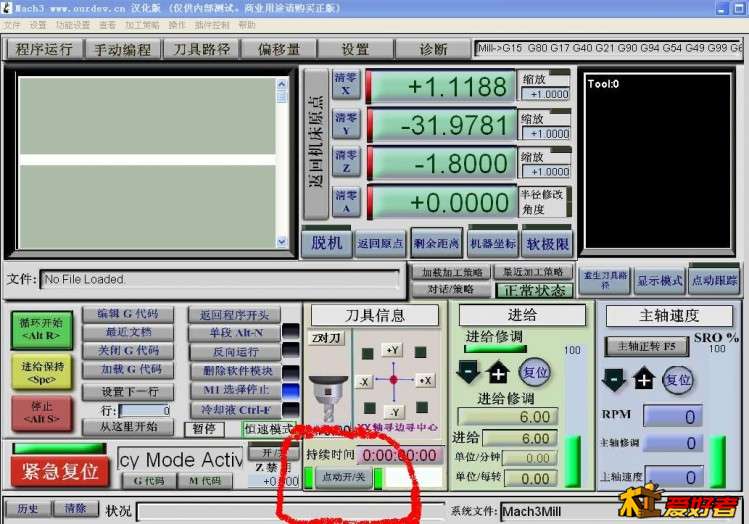Click the 点动跟踪 jog follow button
This screenshot has height=524, width=749.
715,280
